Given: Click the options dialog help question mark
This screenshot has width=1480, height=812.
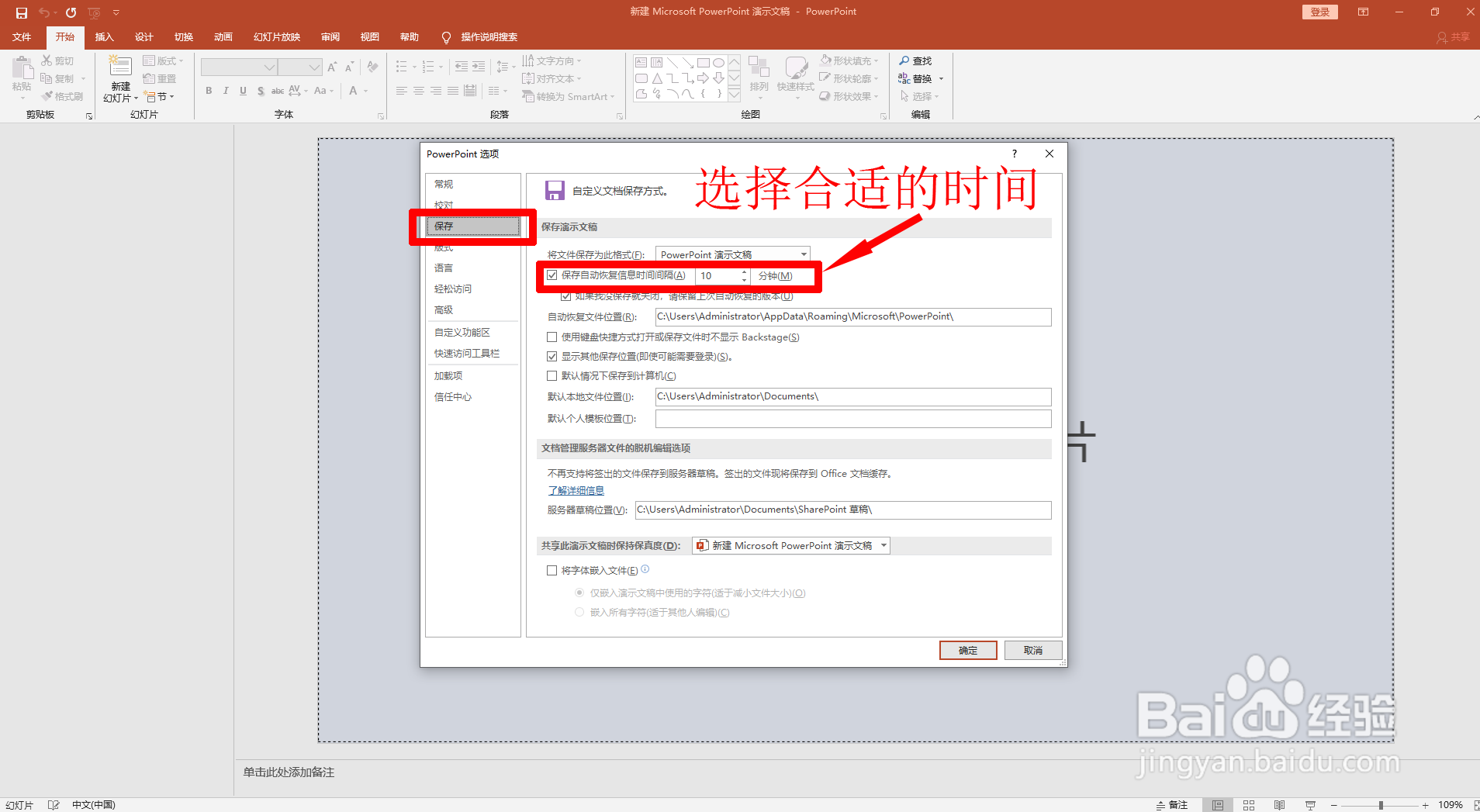Looking at the screenshot, I should (x=1014, y=154).
